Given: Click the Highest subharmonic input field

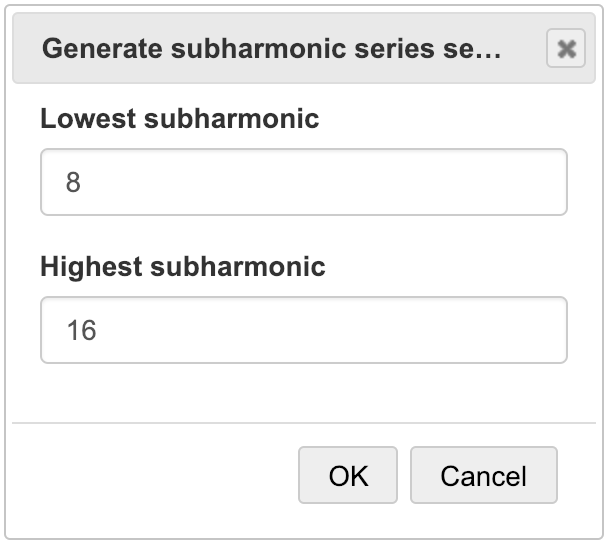Looking at the screenshot, I should coord(303,330).
